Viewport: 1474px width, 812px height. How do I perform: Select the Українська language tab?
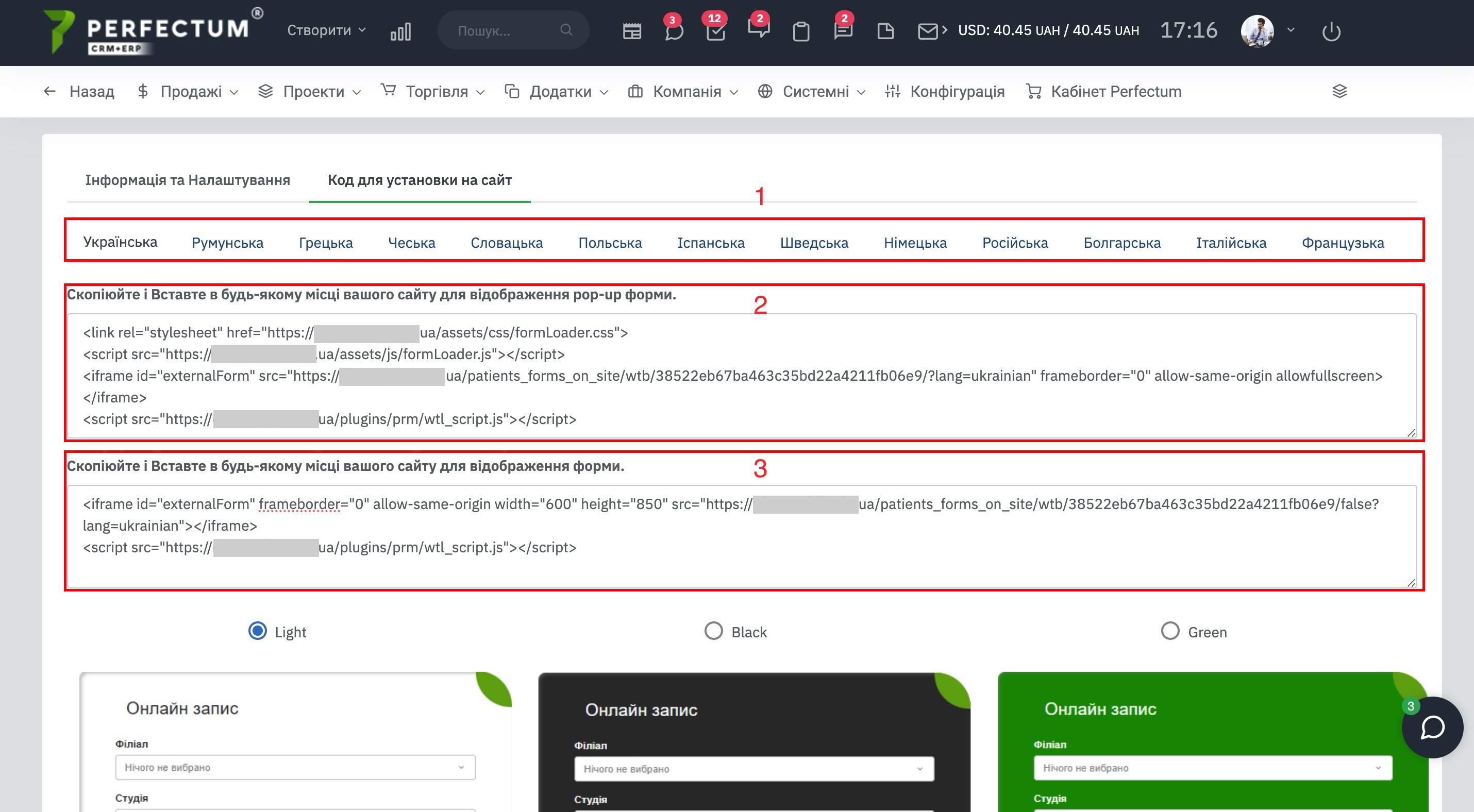point(120,242)
